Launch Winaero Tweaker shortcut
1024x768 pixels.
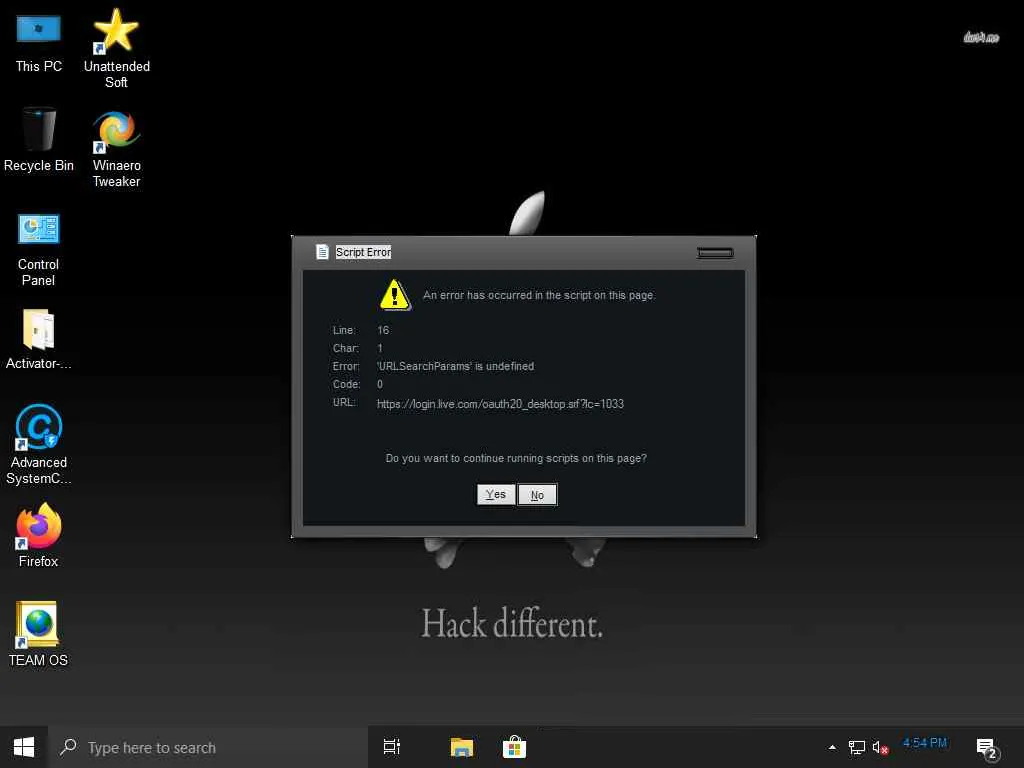coord(116,149)
